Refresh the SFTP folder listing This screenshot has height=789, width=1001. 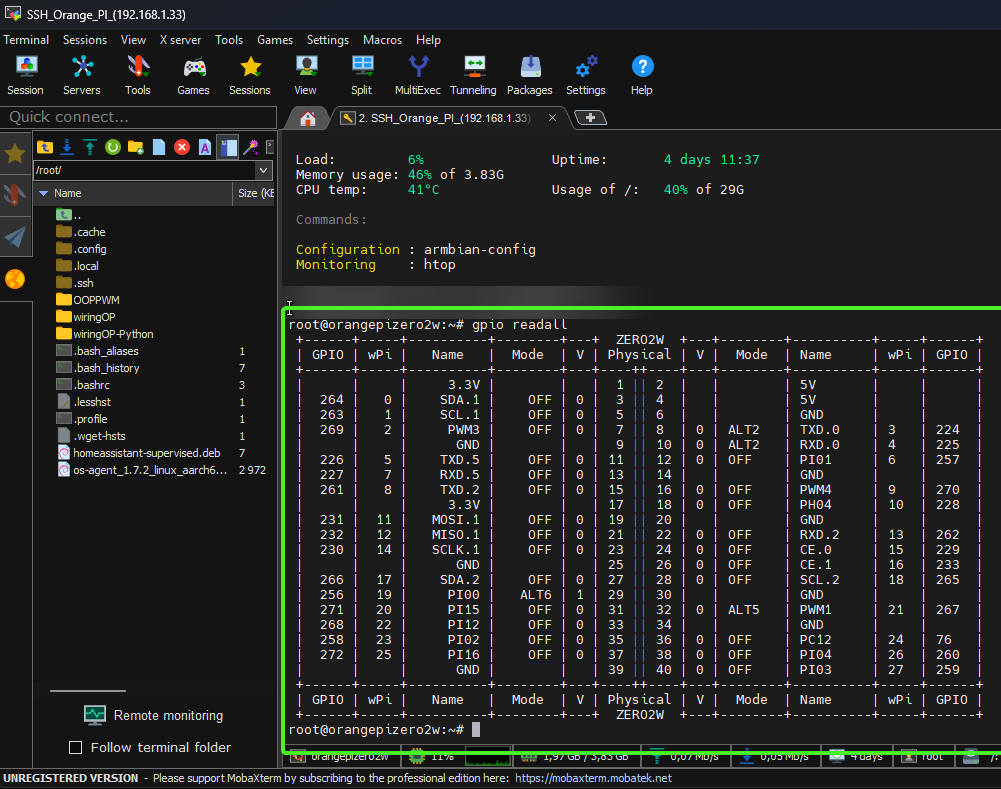pos(113,147)
